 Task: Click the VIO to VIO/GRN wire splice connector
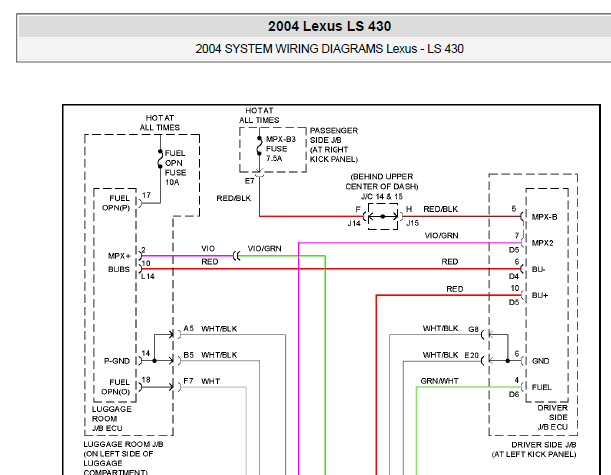click(236, 256)
